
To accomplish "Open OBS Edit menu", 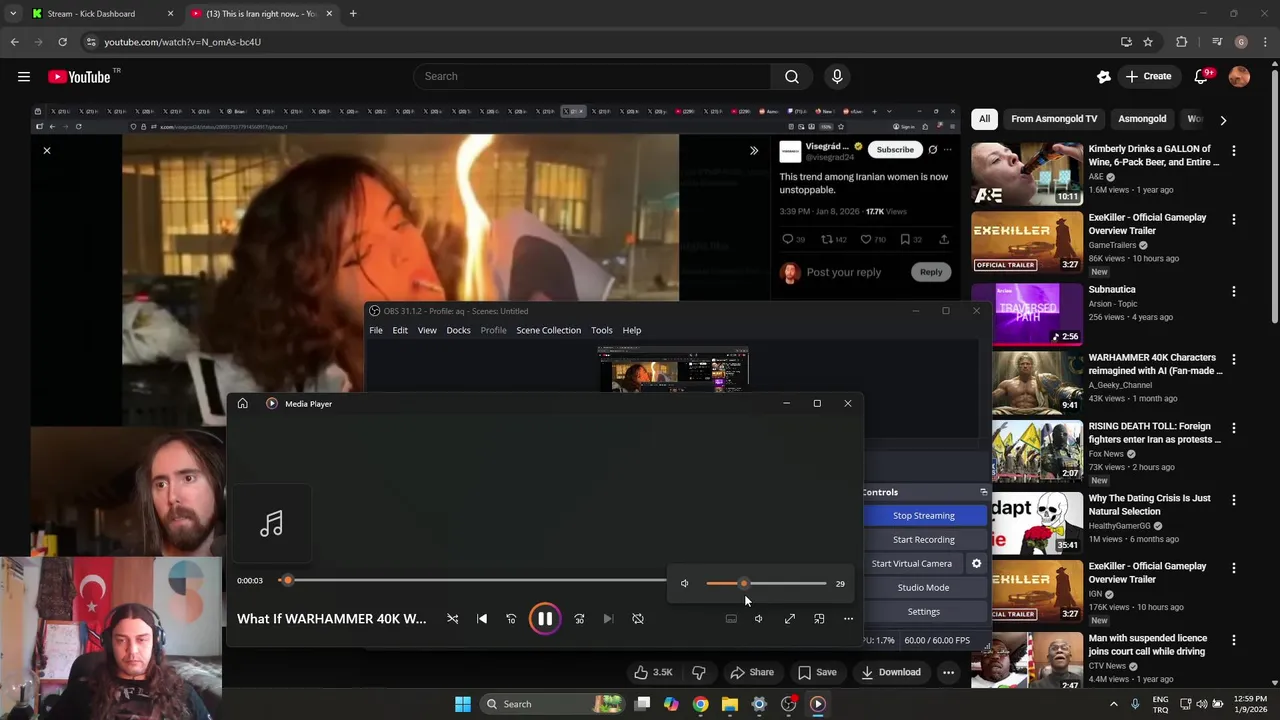I will click(400, 330).
